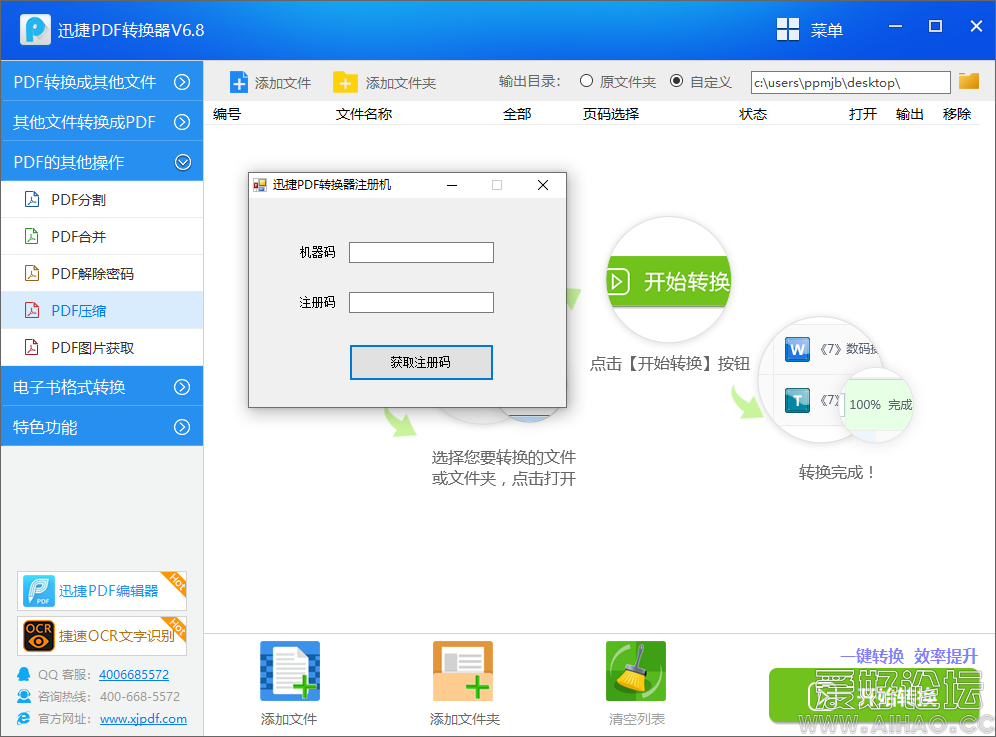Image resolution: width=996 pixels, height=737 pixels.
Task: Minimize the 注册机 dialog
Action: click(x=452, y=185)
